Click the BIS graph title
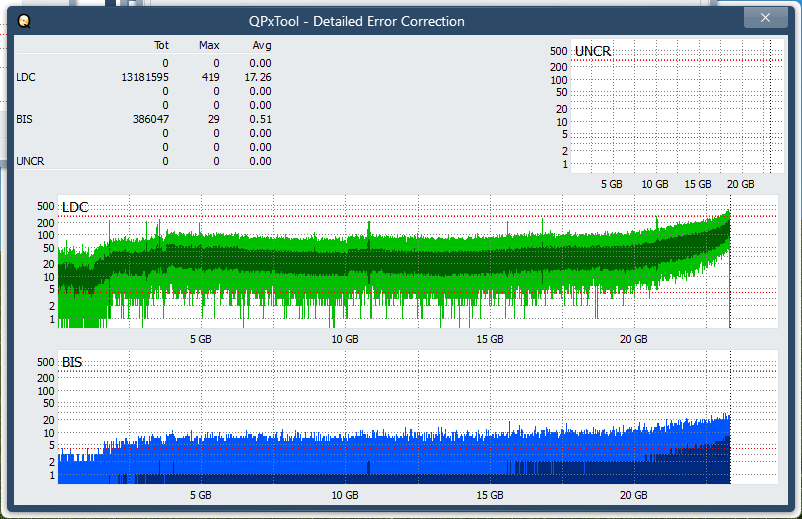 coord(72,362)
